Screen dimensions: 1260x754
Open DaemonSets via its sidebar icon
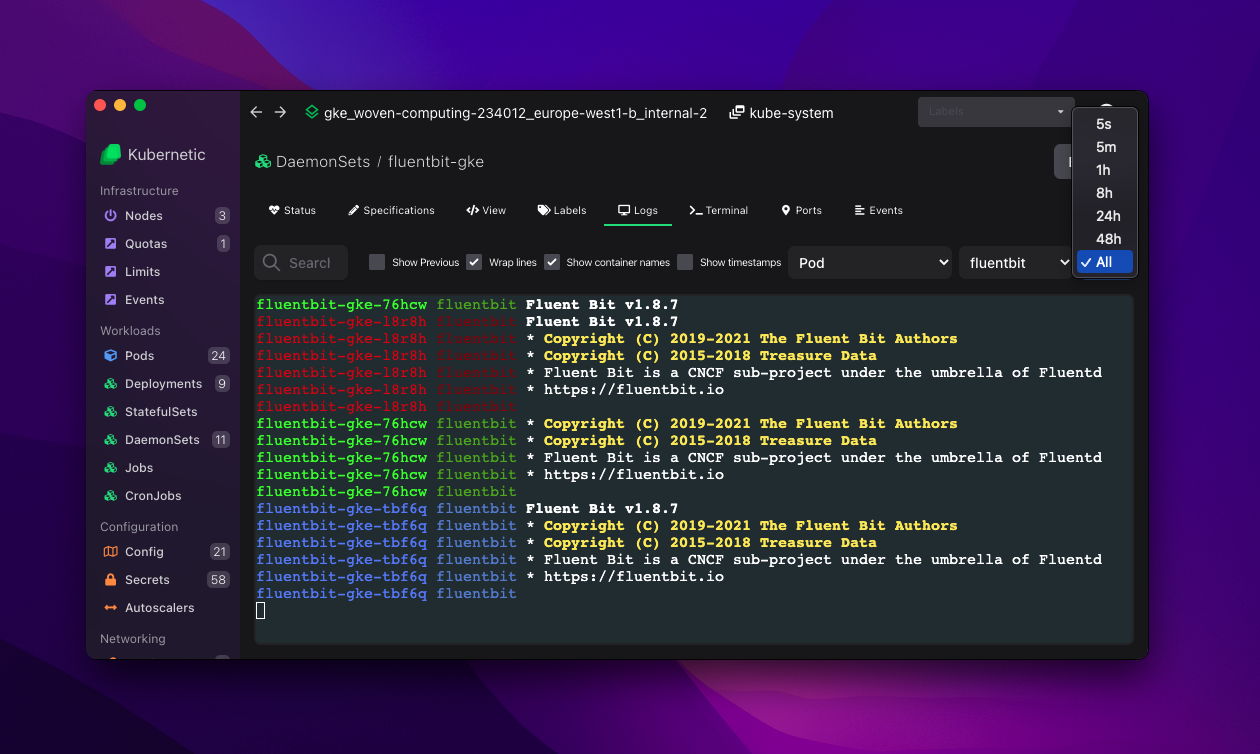pyautogui.click(x=111, y=440)
